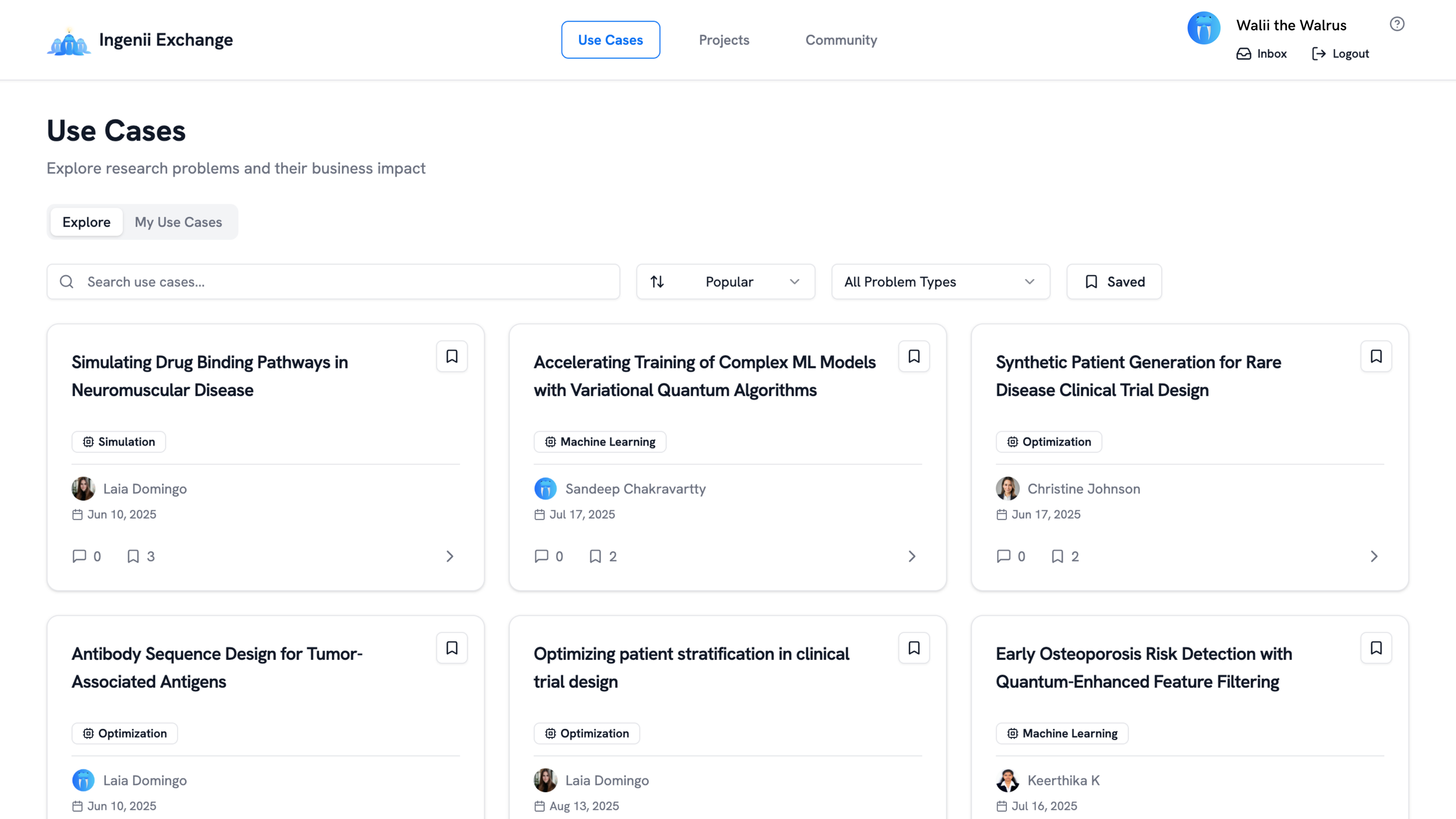The height and width of the screenshot is (819, 1456).
Task: Switch to the Projects tab
Action: coord(724,40)
